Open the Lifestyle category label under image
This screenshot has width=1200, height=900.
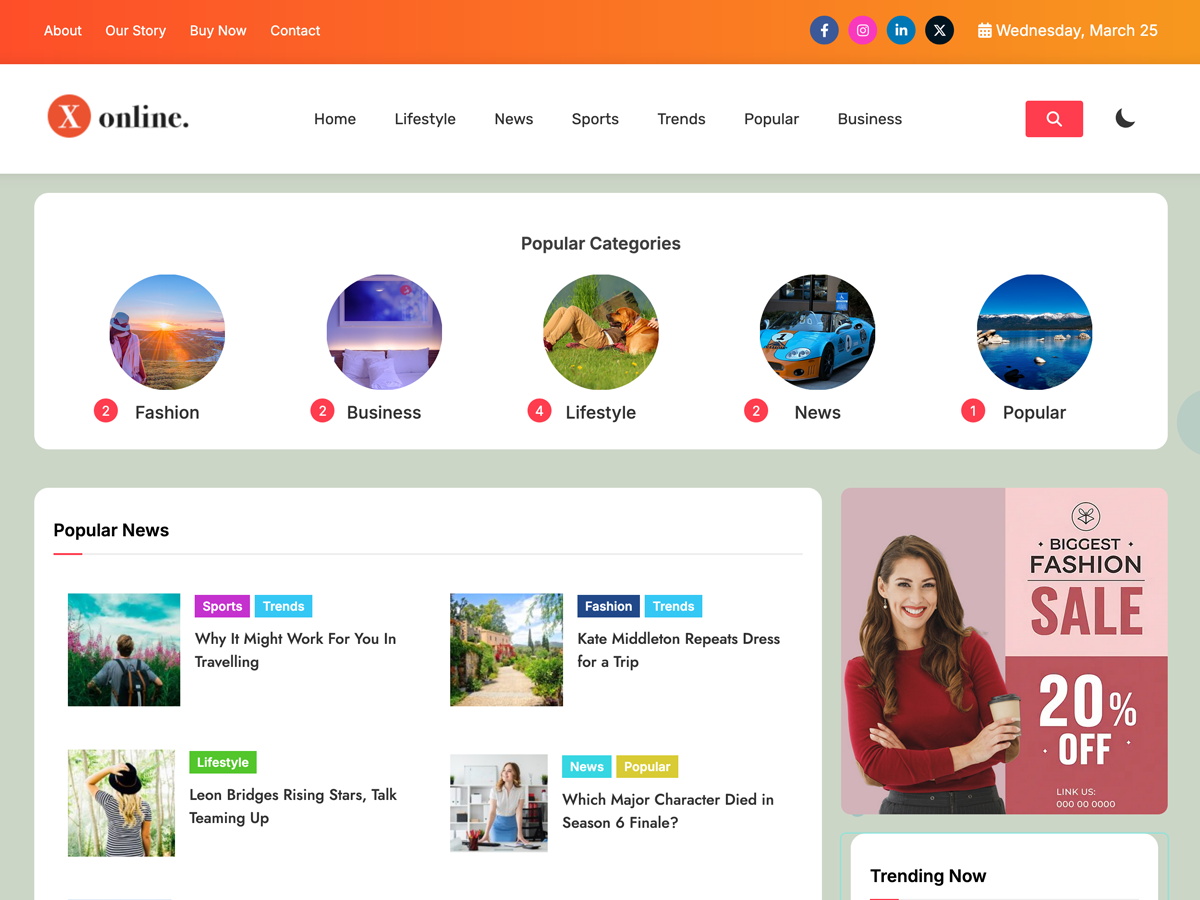click(601, 412)
